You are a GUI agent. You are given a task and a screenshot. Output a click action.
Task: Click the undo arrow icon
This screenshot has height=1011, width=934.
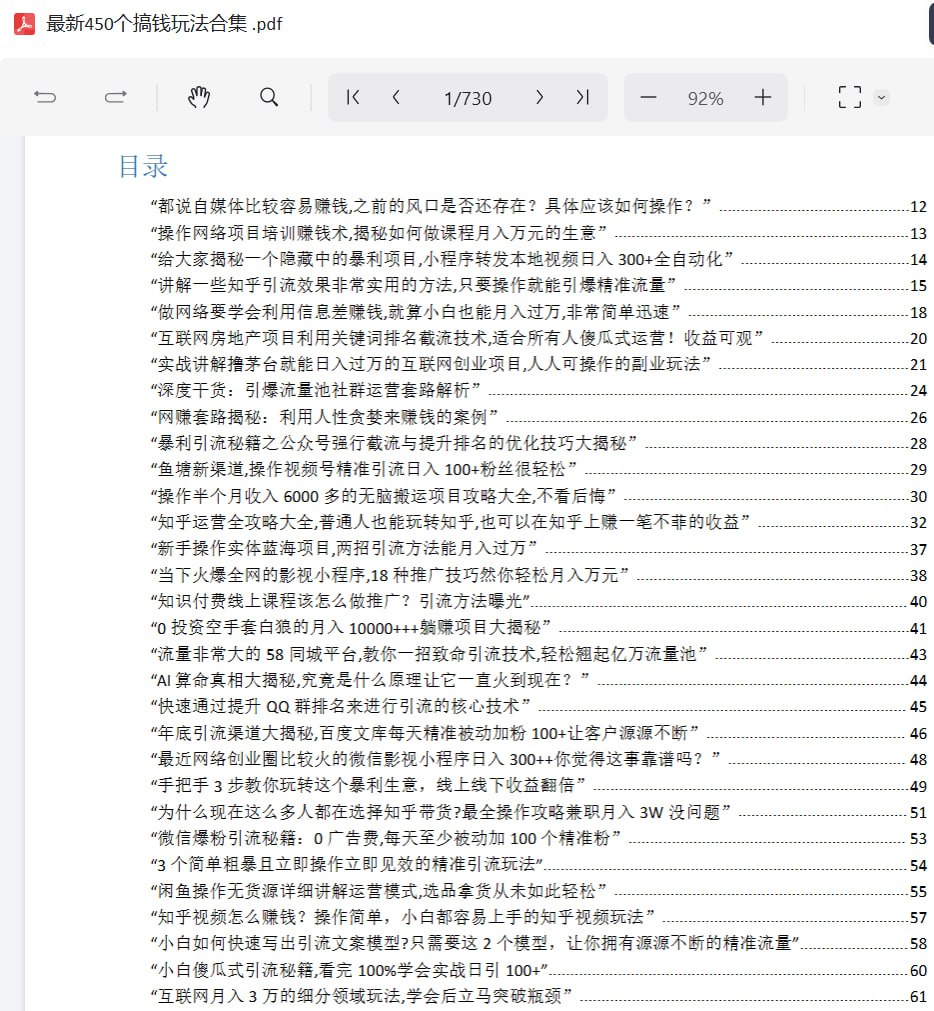tap(45, 97)
